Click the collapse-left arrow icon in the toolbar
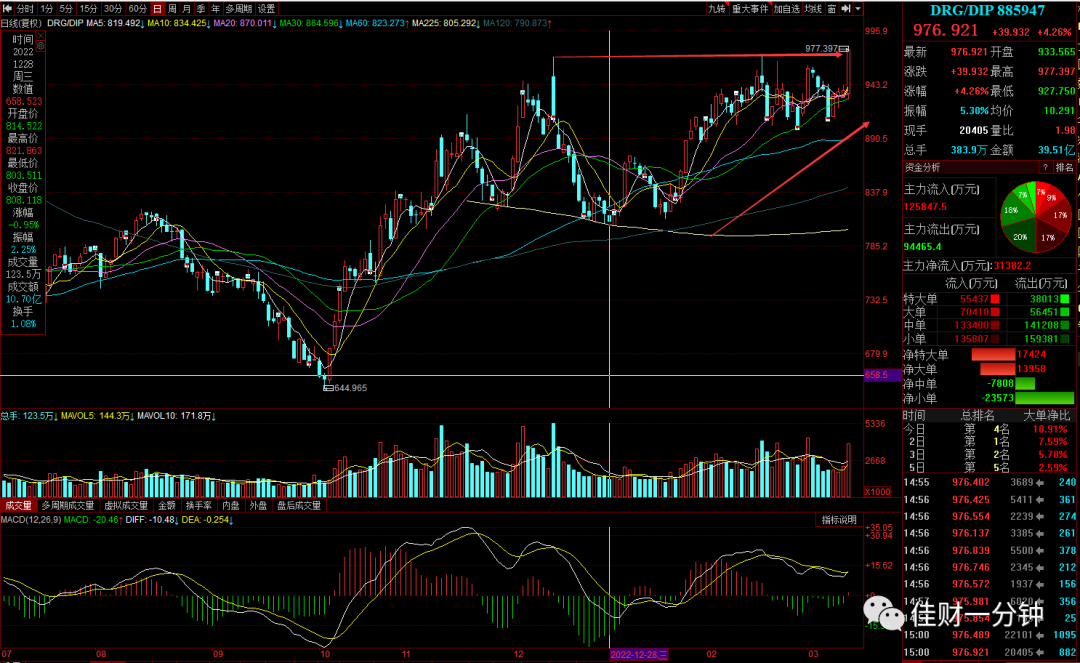 8,9
